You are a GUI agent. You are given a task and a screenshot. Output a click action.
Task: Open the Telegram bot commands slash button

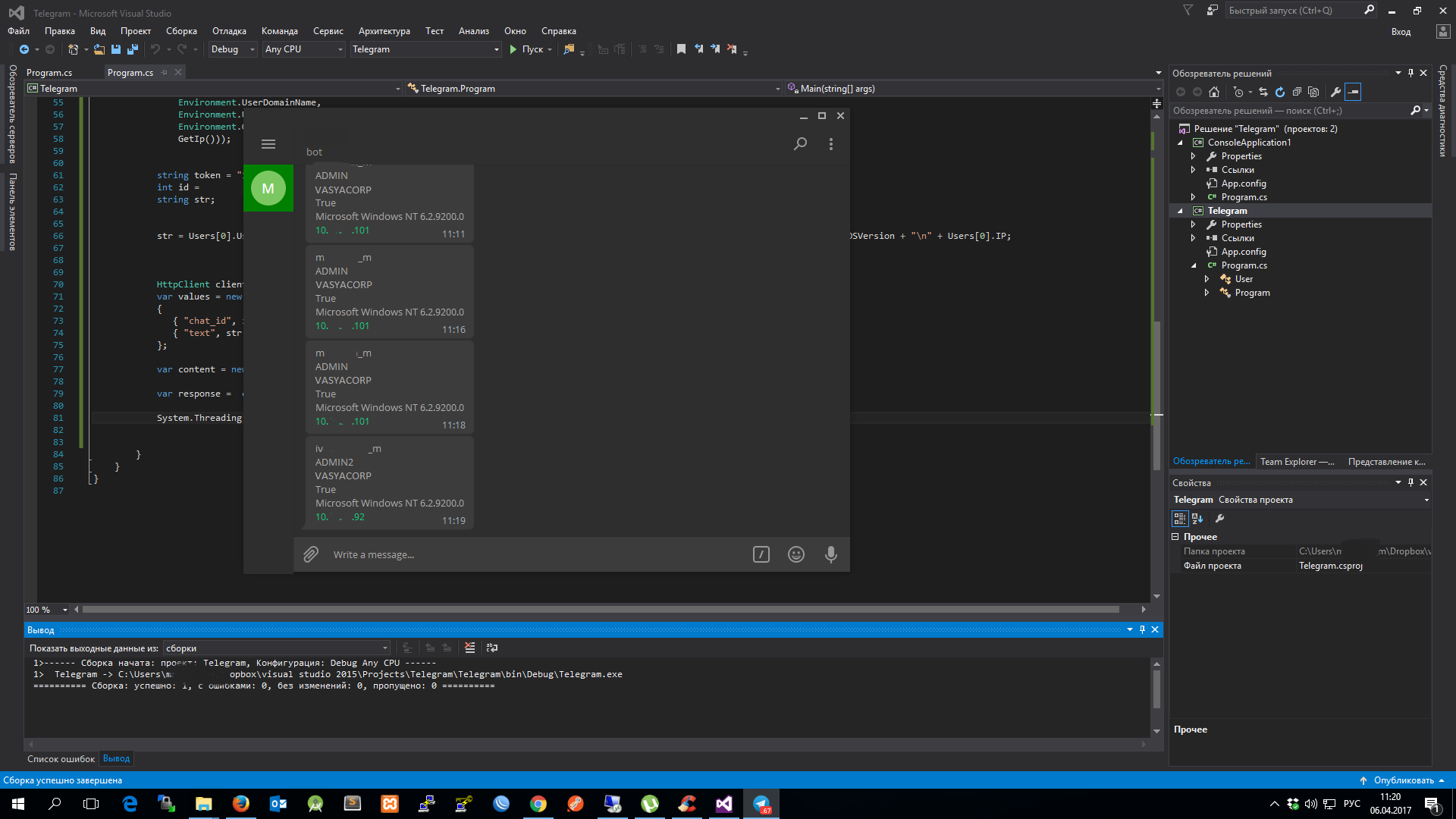(x=761, y=554)
